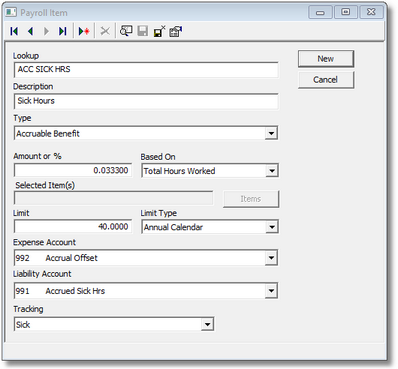
Task: Expand the Based On dropdown
Action: (x=272, y=171)
